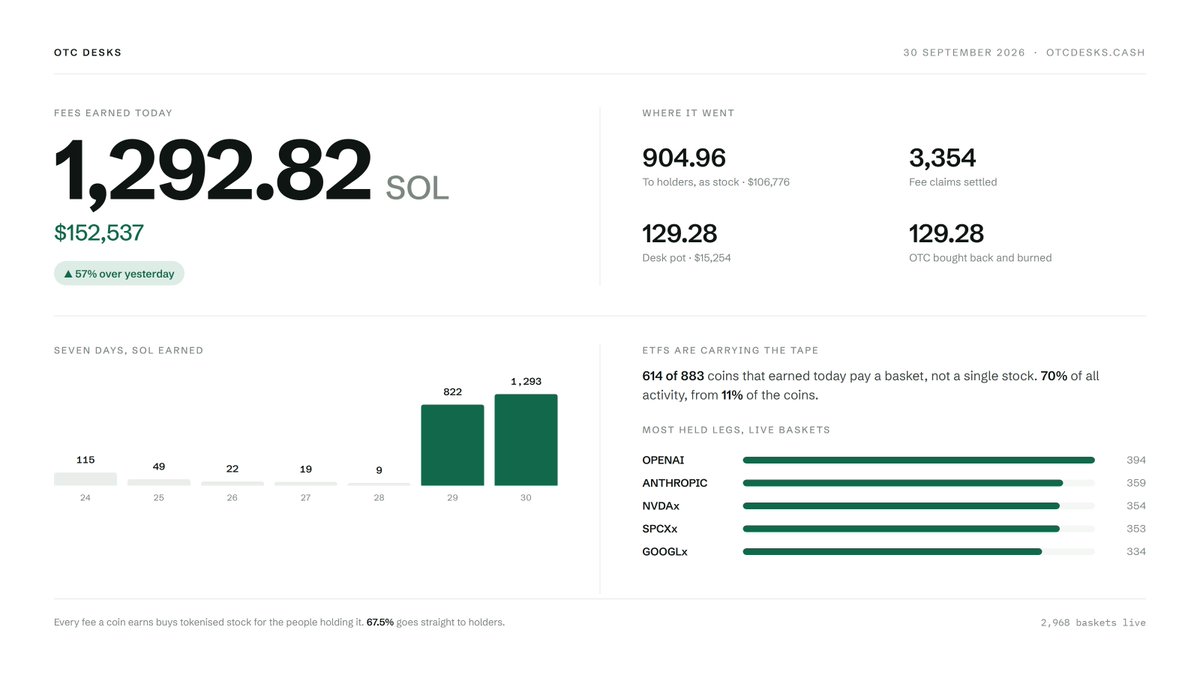Screen dimensions: 1200x675
Task: Click the 353 count beside SPCXx
Action: (x=1136, y=529)
